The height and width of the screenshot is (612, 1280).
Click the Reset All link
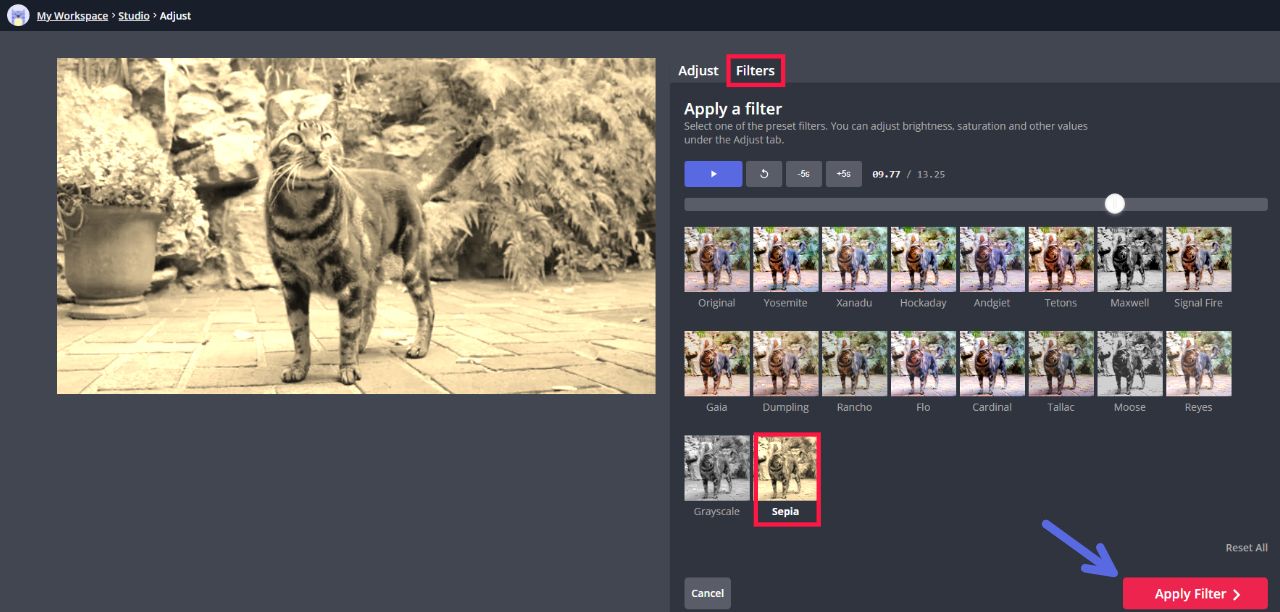tap(1246, 548)
